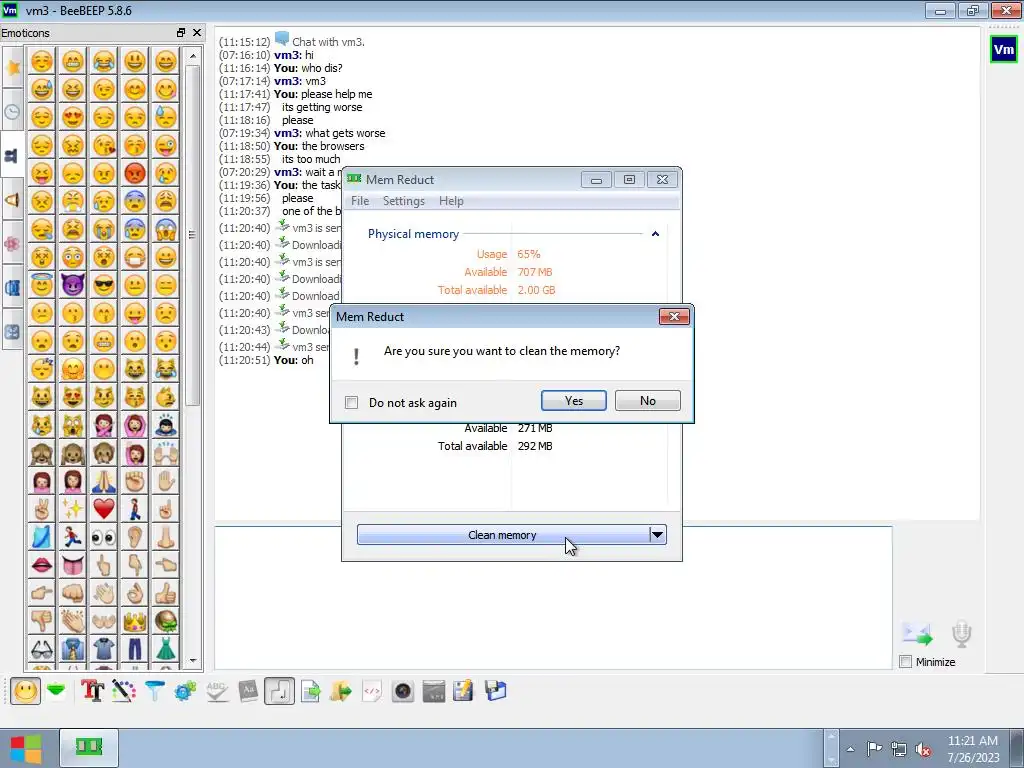Click the send message arrow icon

[x=917, y=634]
